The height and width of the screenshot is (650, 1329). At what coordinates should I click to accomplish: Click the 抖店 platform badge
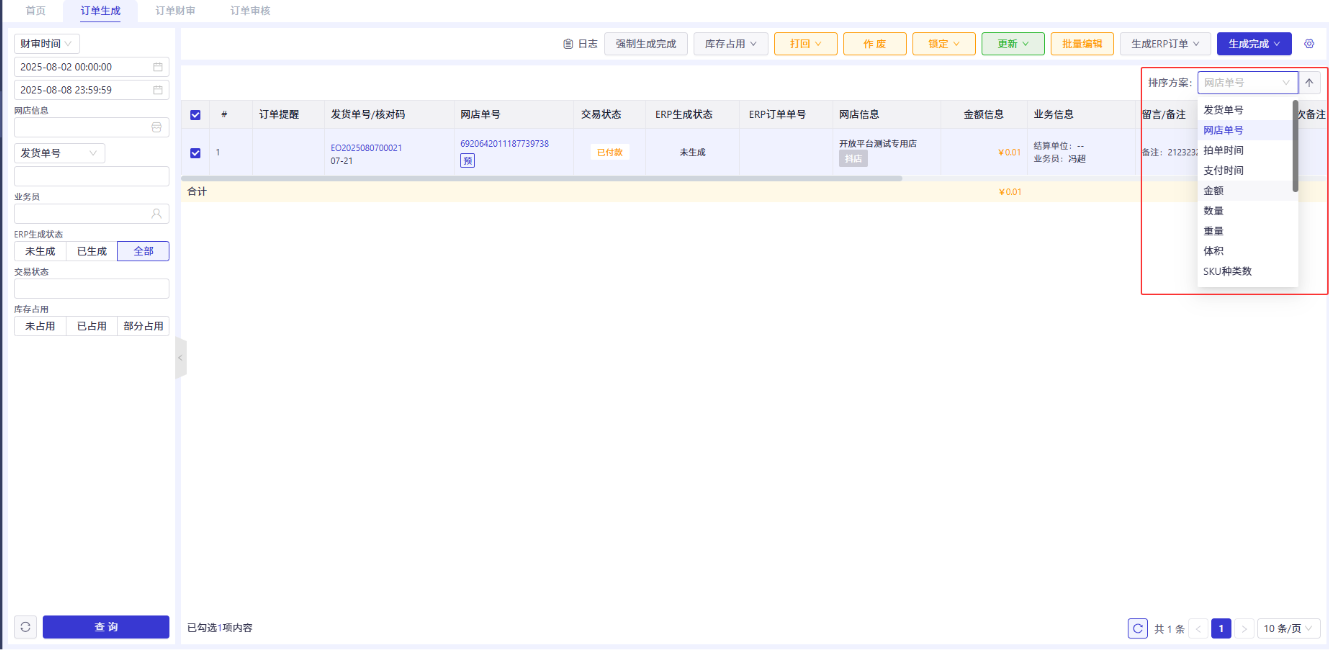(x=853, y=159)
